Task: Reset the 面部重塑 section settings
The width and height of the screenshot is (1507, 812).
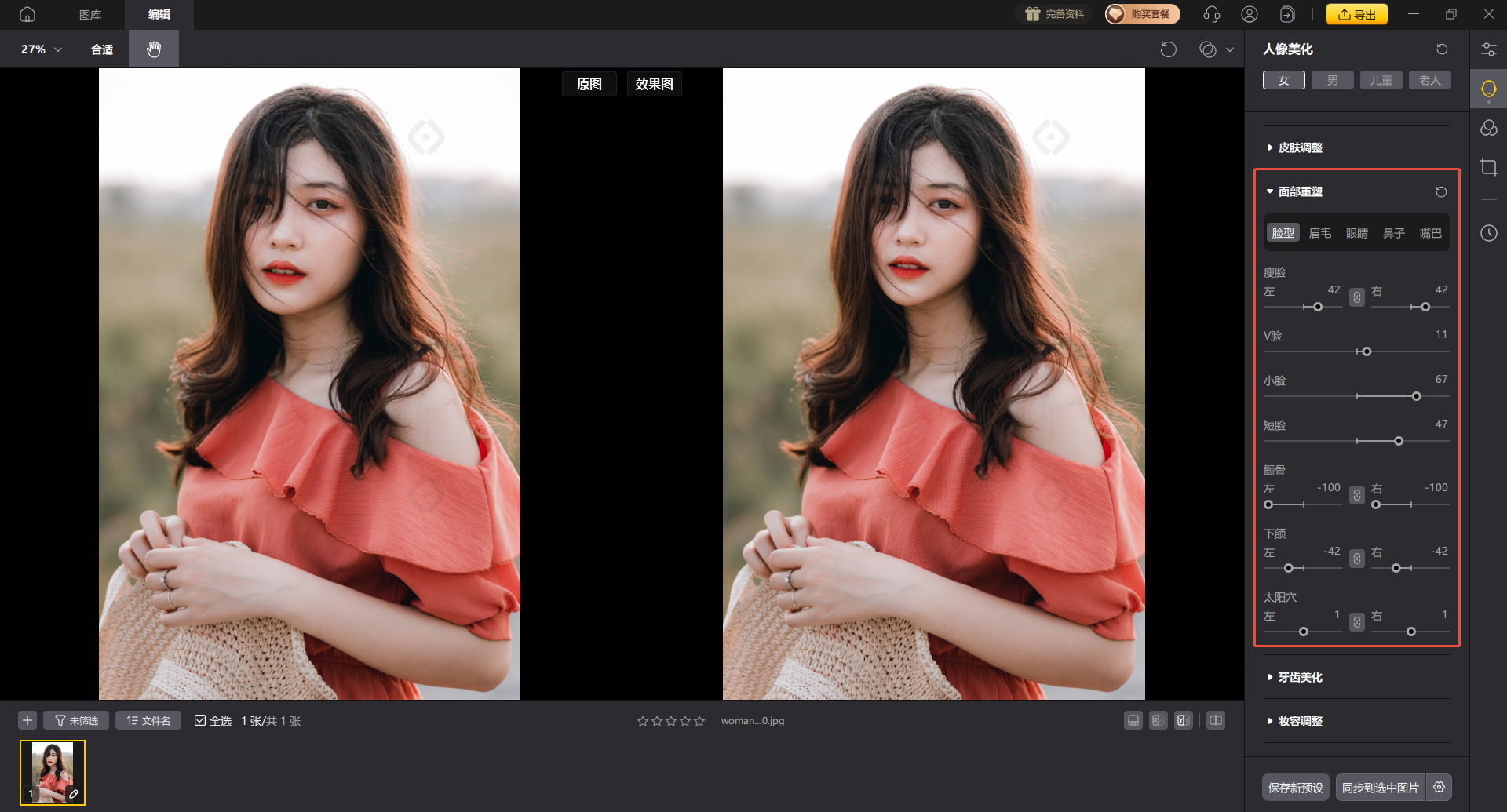Action: pyautogui.click(x=1441, y=192)
